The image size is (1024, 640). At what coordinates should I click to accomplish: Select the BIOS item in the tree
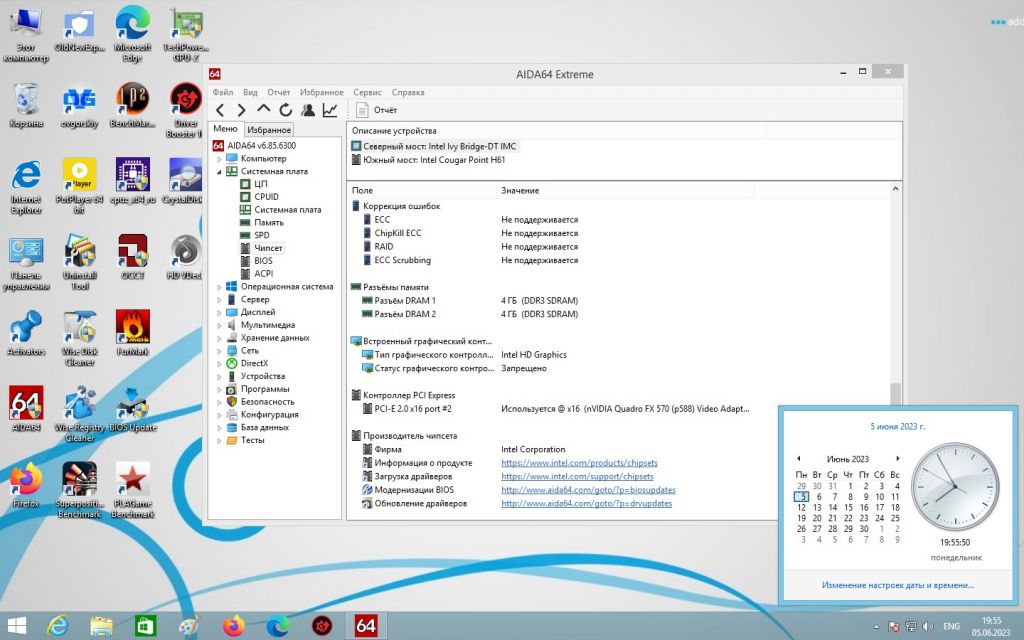point(263,261)
